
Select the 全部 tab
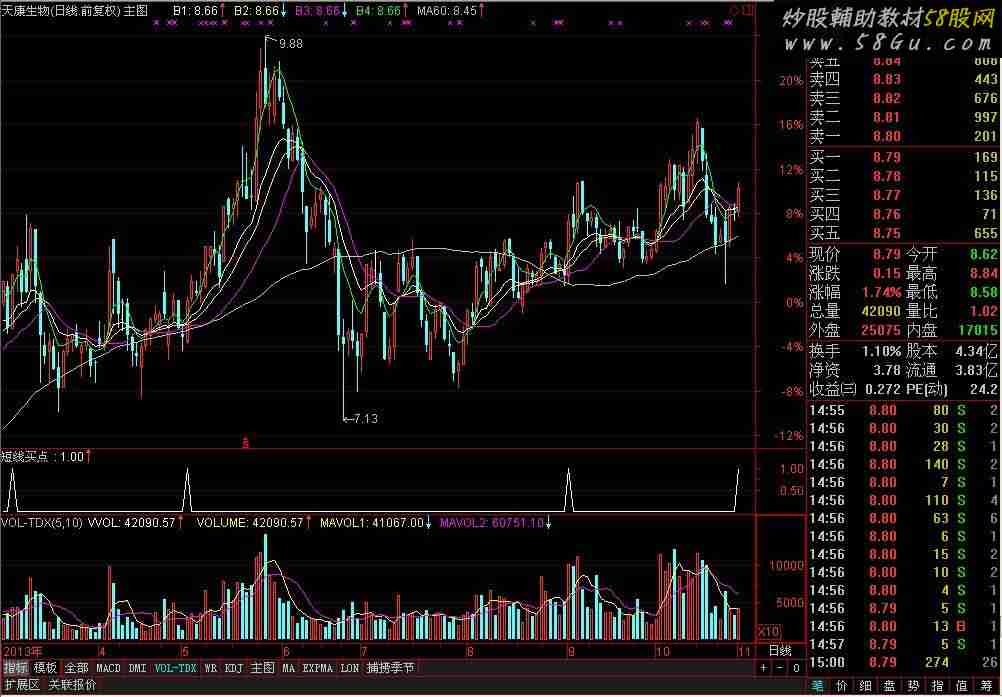(76, 668)
